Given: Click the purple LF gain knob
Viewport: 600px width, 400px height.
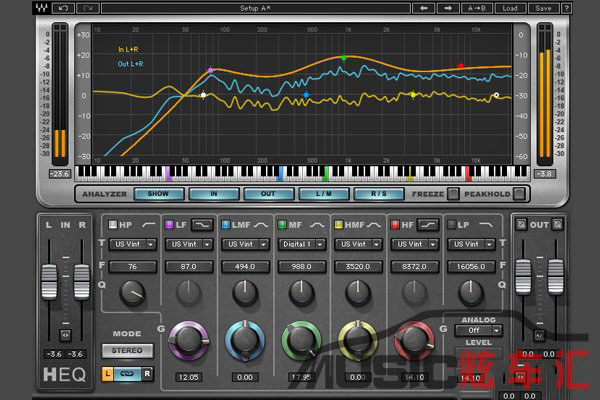Looking at the screenshot, I should pyautogui.click(x=189, y=340).
